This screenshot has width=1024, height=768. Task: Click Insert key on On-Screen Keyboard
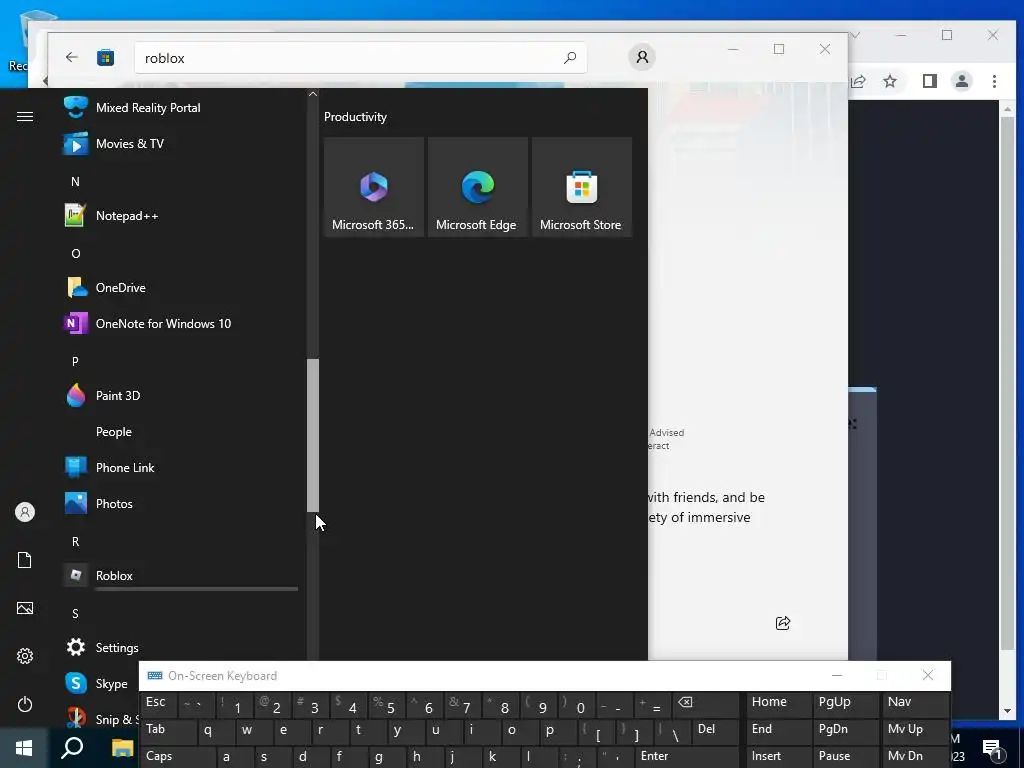coord(778,758)
